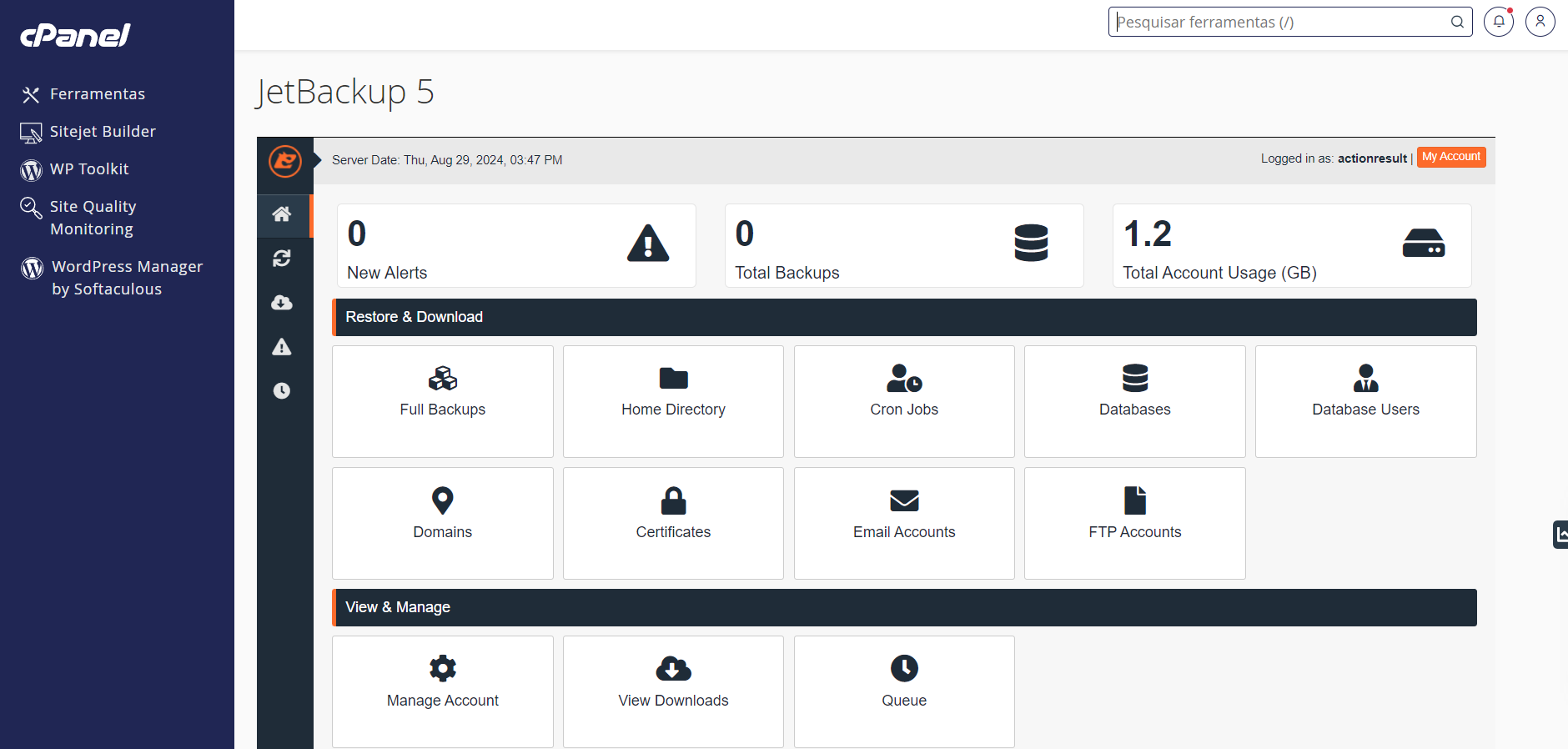Click the Total Account Usage card
This screenshot has width=1568, height=749.
coord(1292,246)
